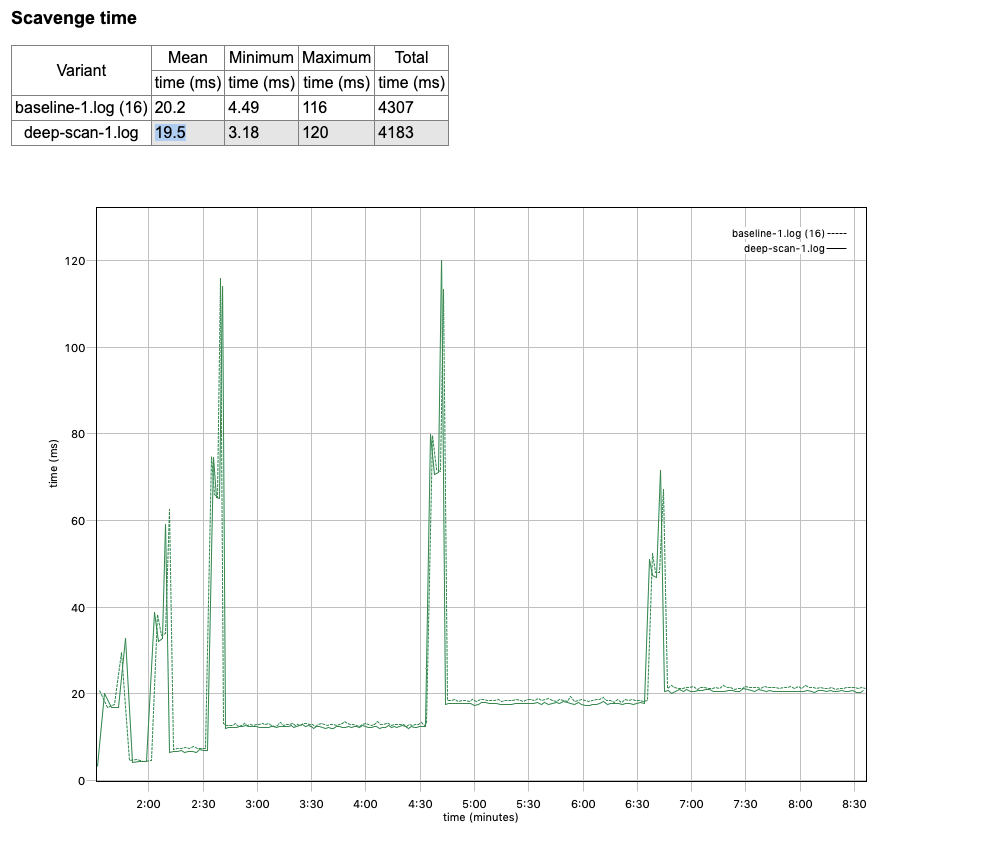Click the 'Total' column header
Image resolution: width=983 pixels, height=842 pixels.
pyautogui.click(x=411, y=58)
